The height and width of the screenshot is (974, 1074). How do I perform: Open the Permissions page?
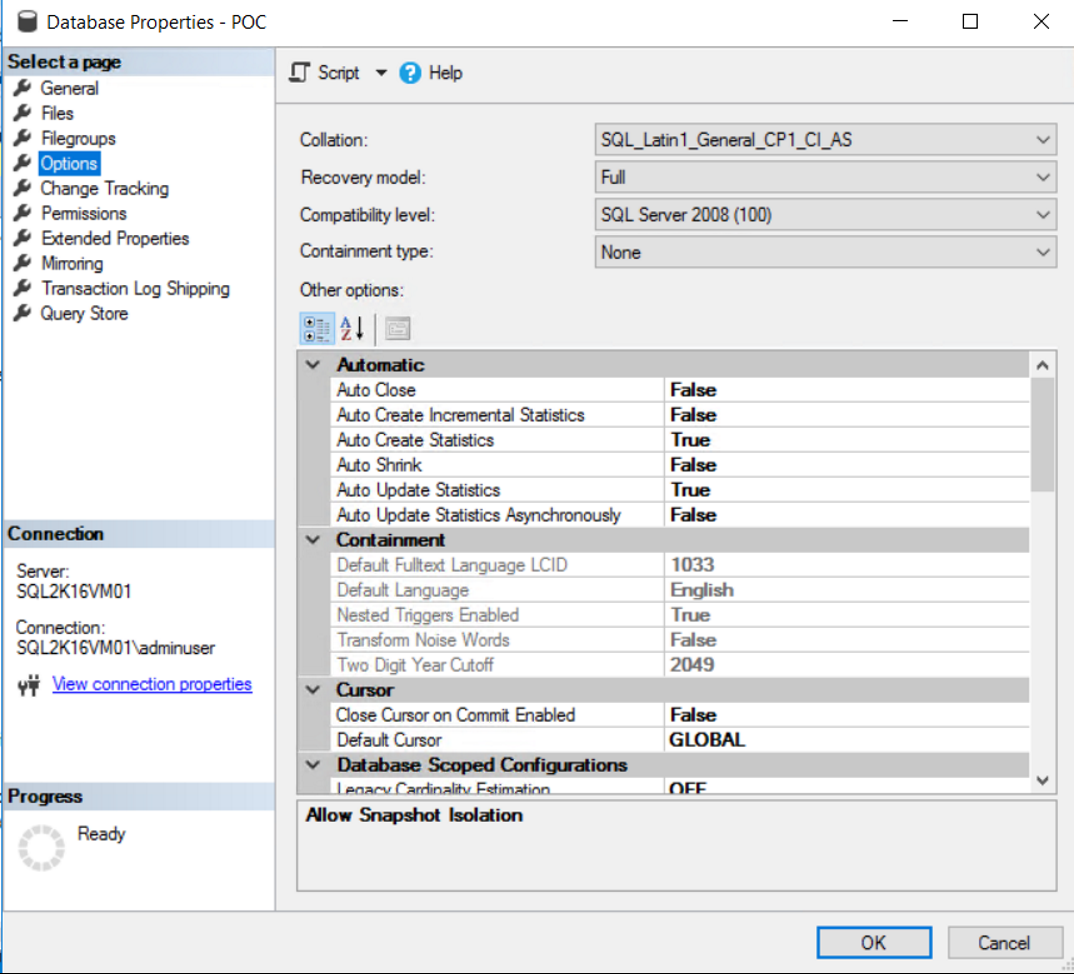[84, 213]
